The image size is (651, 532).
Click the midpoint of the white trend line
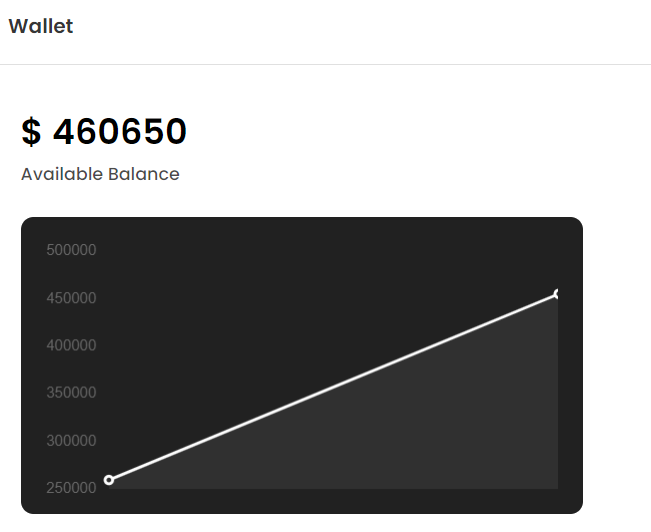point(333,387)
